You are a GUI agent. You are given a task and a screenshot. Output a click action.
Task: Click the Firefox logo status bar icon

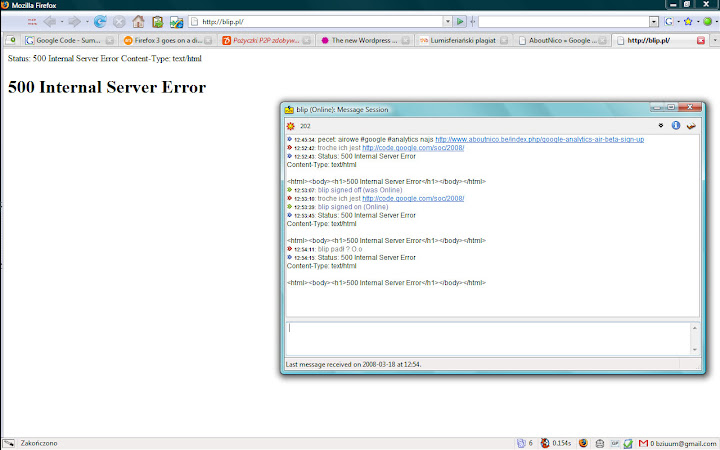(584, 444)
